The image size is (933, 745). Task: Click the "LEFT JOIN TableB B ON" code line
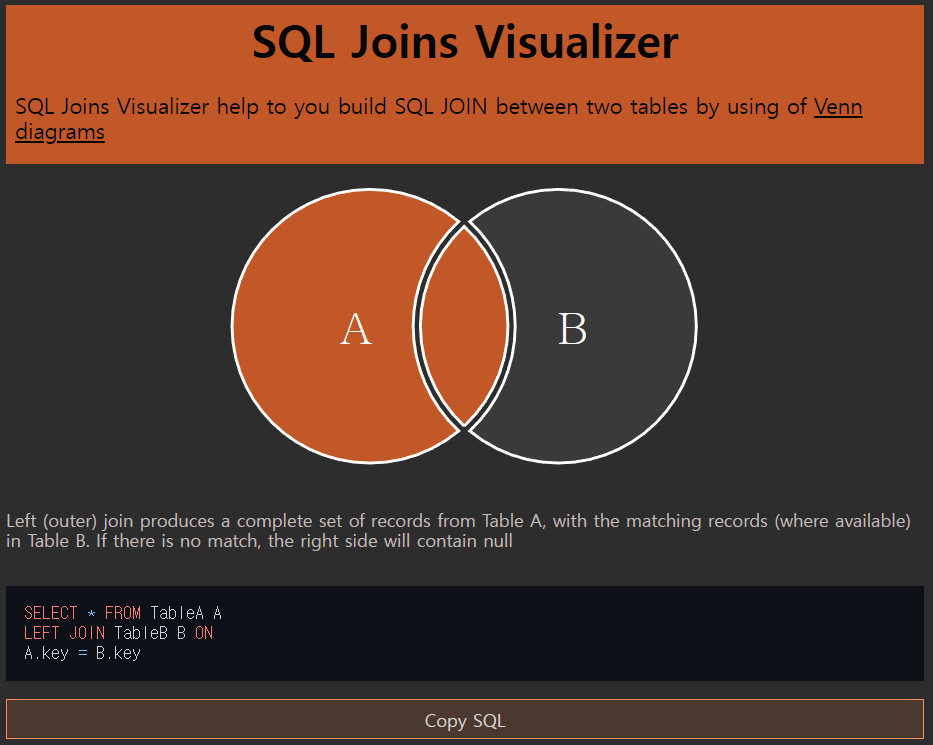pyautogui.click(x=118, y=633)
